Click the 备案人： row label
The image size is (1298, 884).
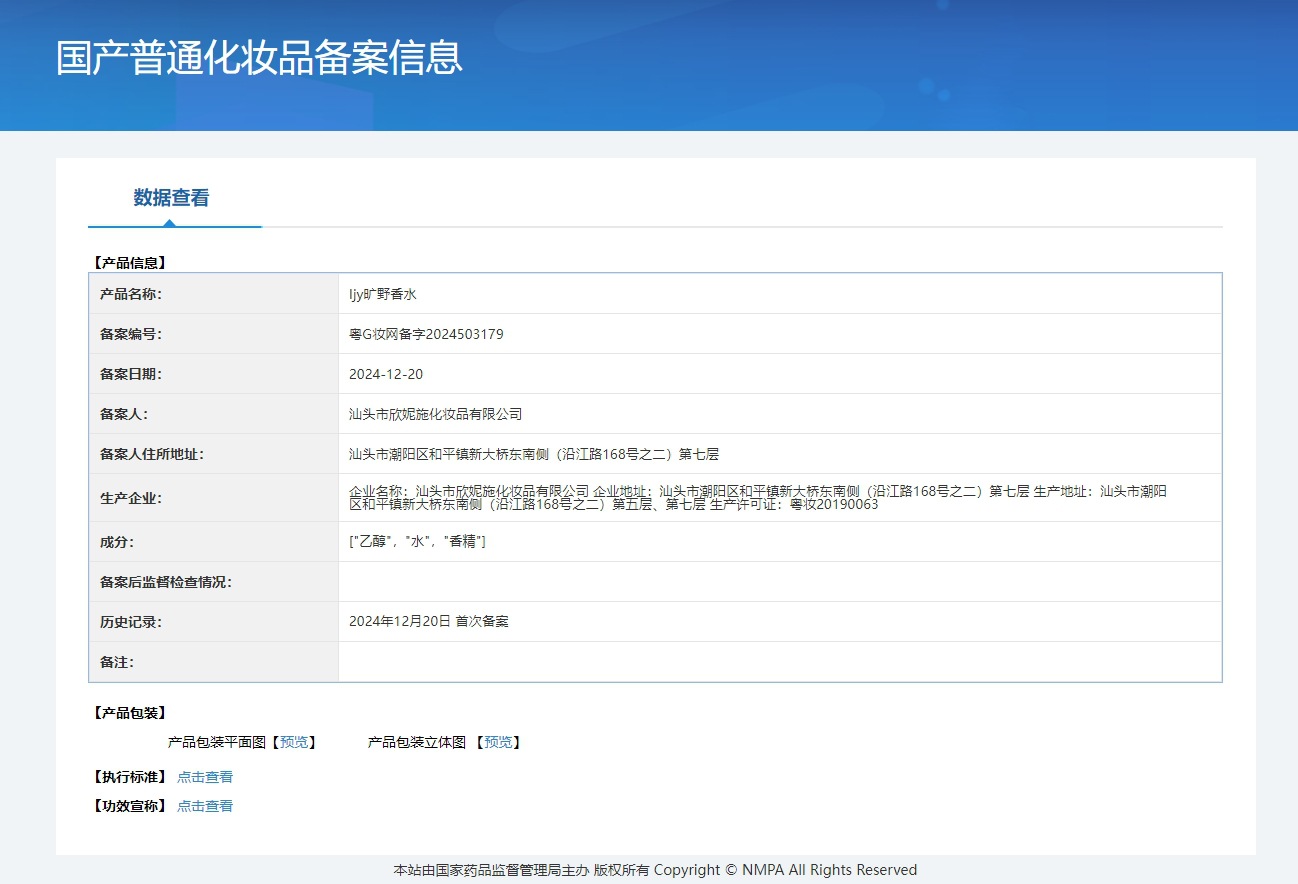(124, 414)
